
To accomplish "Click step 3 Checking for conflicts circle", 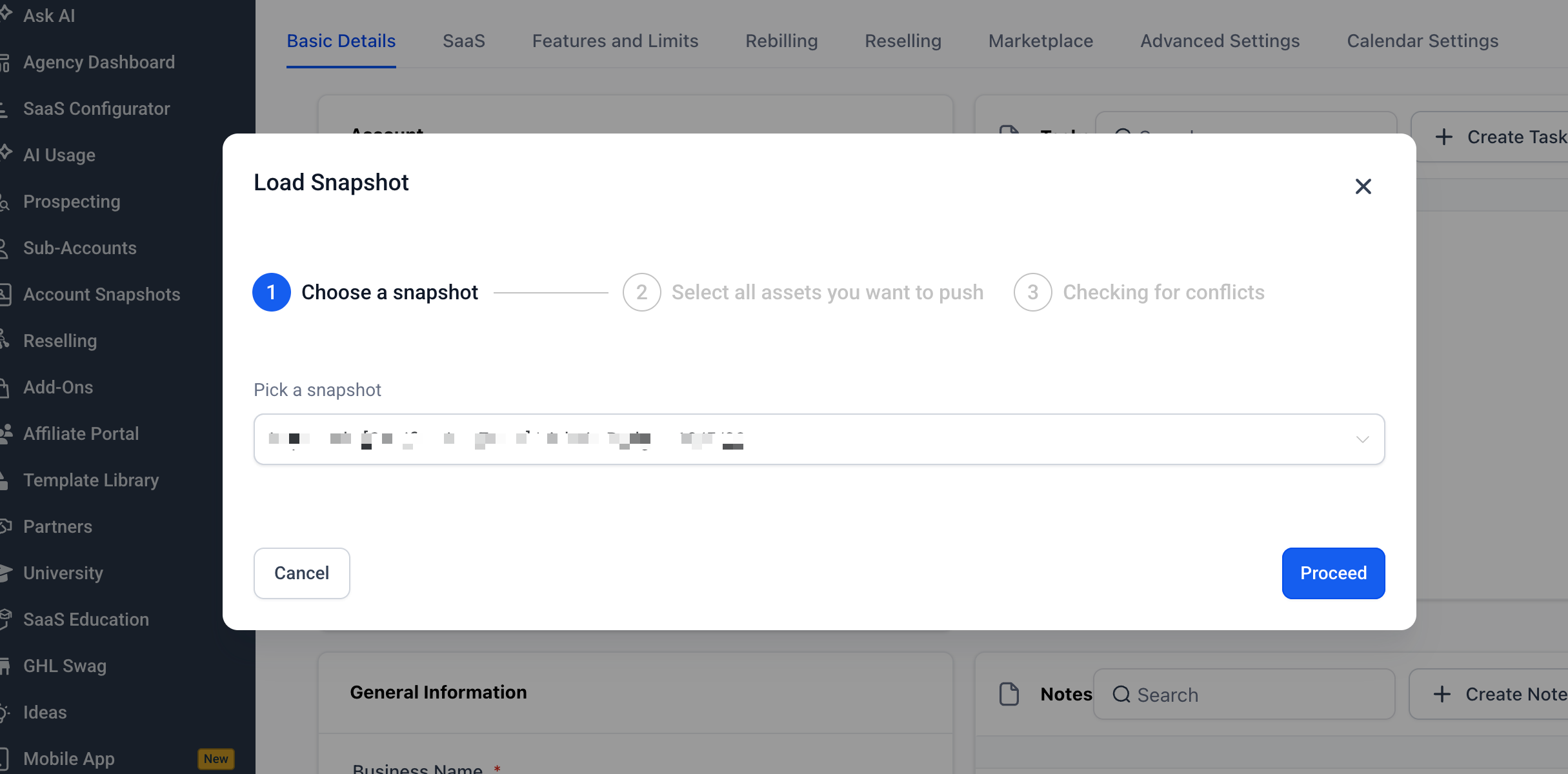I will point(1032,292).
